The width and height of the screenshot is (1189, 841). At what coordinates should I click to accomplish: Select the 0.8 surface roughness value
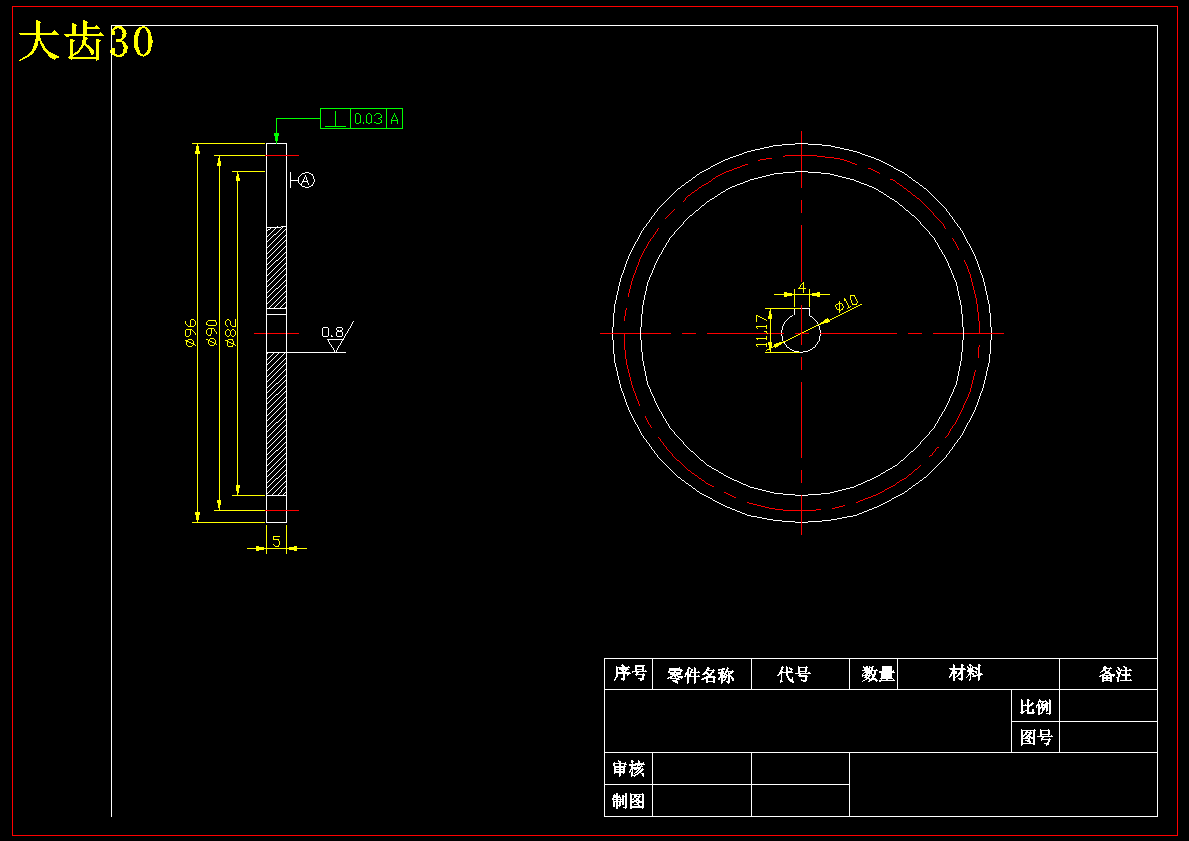(x=332, y=332)
